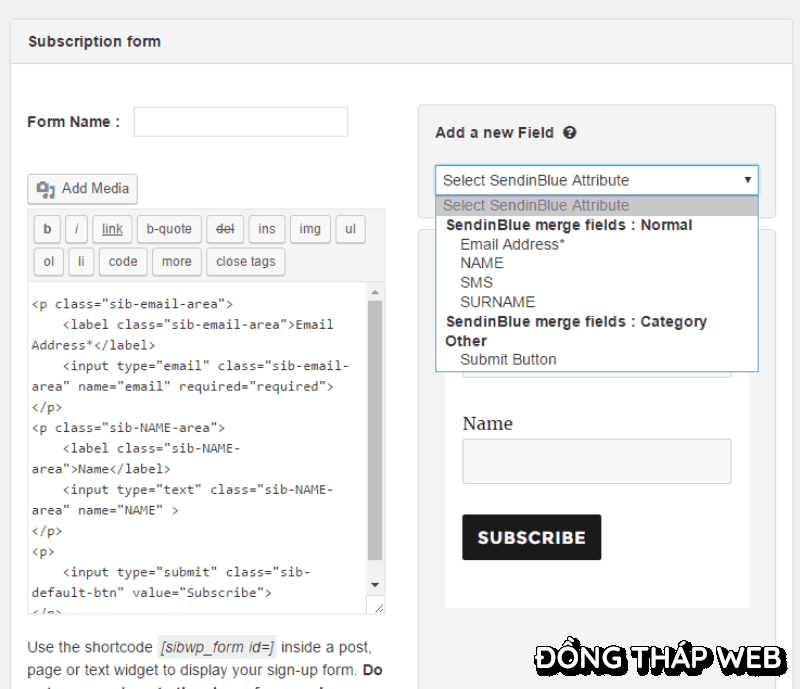Collapse the Select SendinBlue Attribute dropdown
Screen dimensions: 800x689
pyautogui.click(x=597, y=180)
